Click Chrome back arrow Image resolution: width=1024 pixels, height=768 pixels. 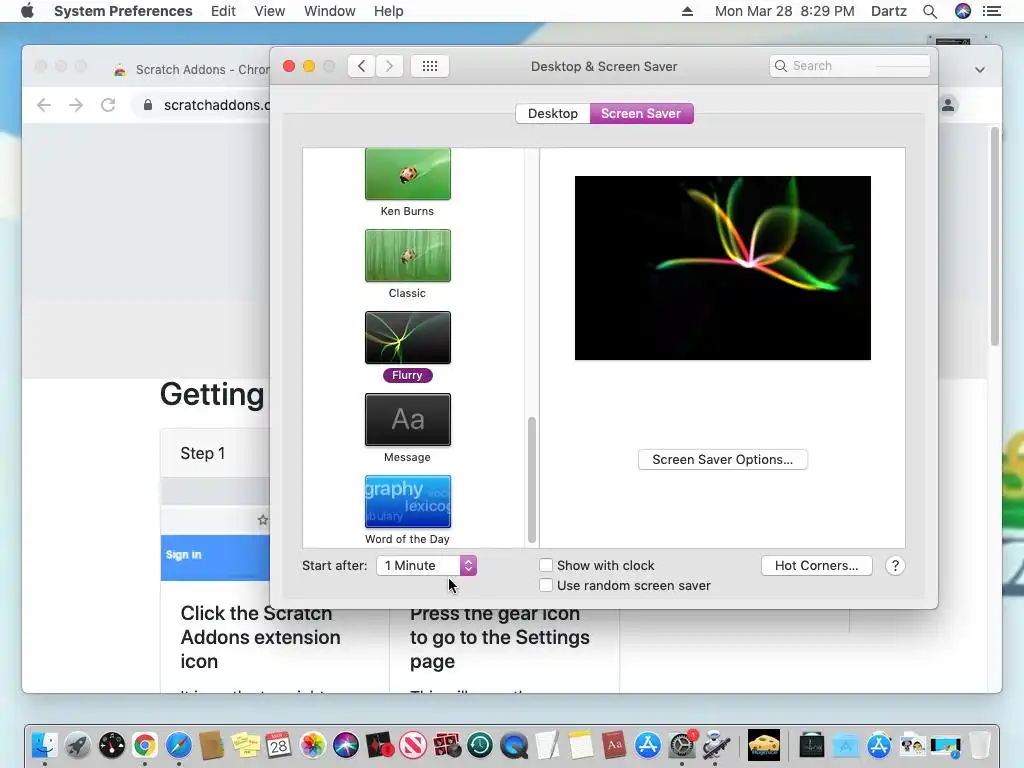pyautogui.click(x=44, y=104)
